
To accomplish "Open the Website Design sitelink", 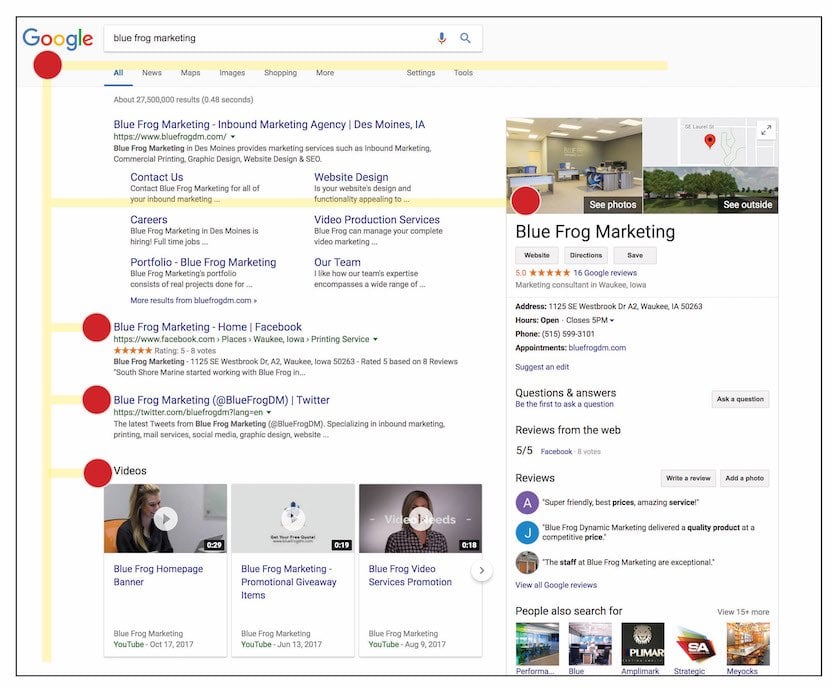I will pyautogui.click(x=351, y=177).
